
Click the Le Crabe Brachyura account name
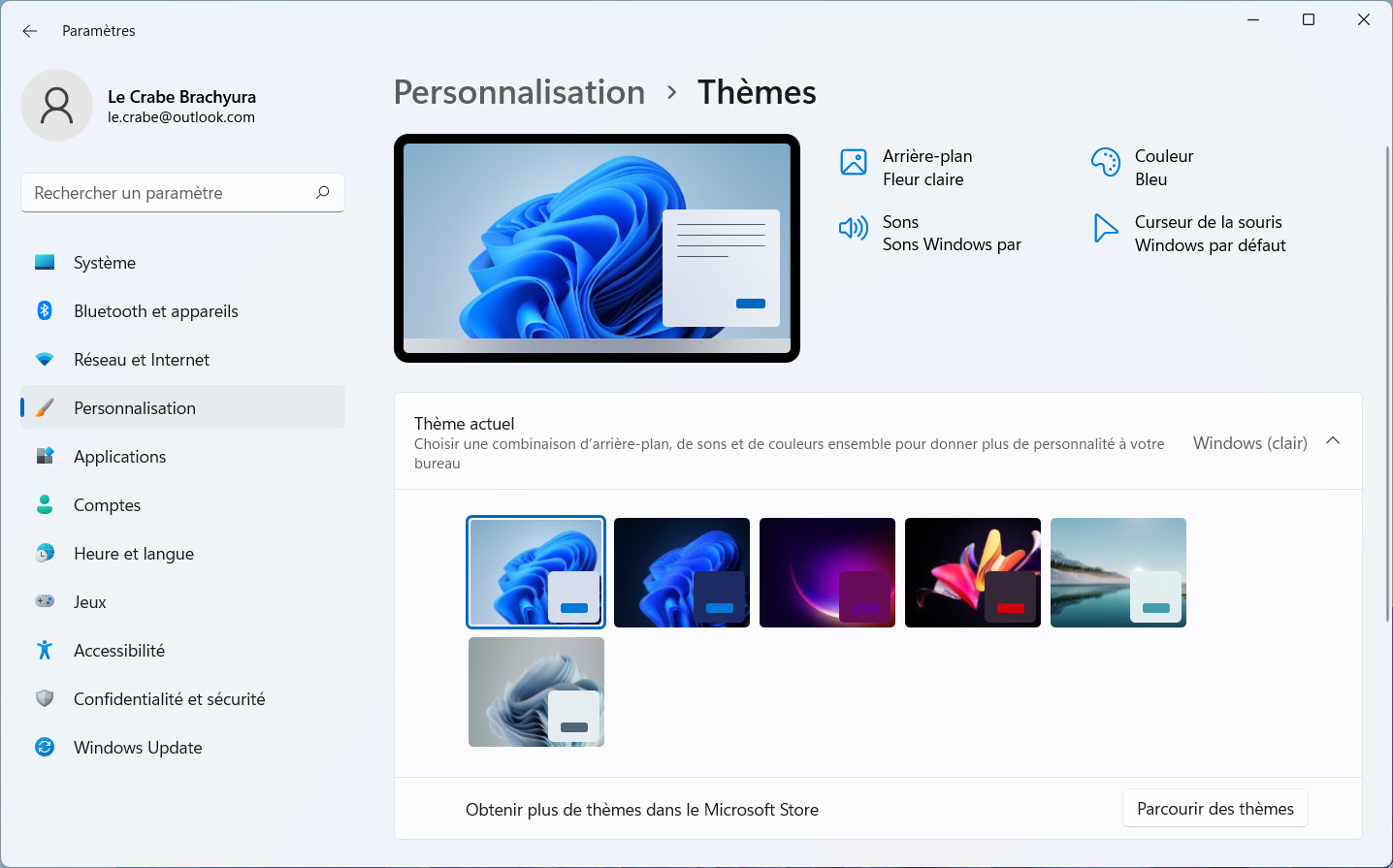tap(181, 97)
